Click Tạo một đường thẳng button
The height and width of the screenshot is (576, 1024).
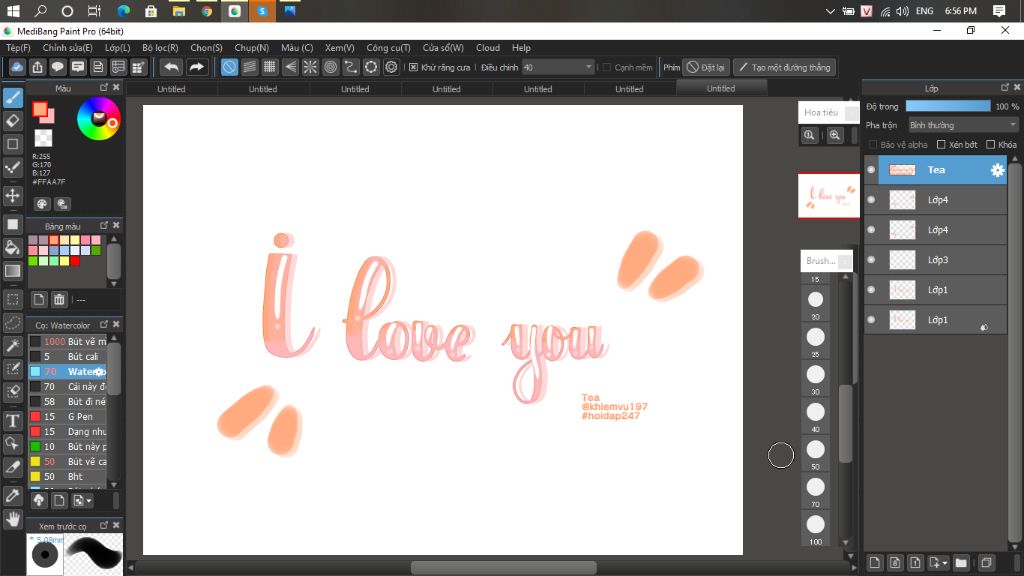tap(784, 67)
